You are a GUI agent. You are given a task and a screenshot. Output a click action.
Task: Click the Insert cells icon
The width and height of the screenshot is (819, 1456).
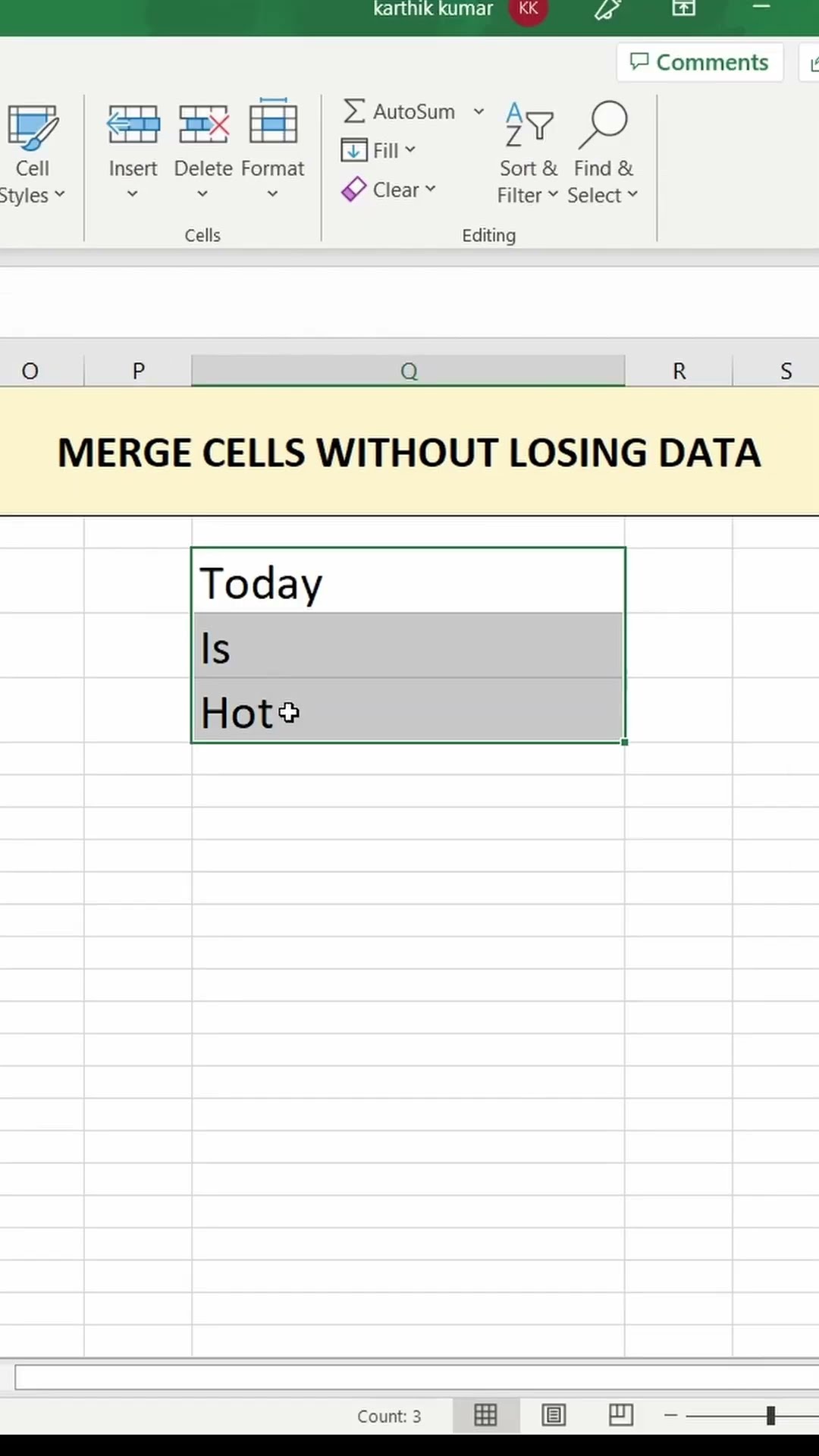133,125
